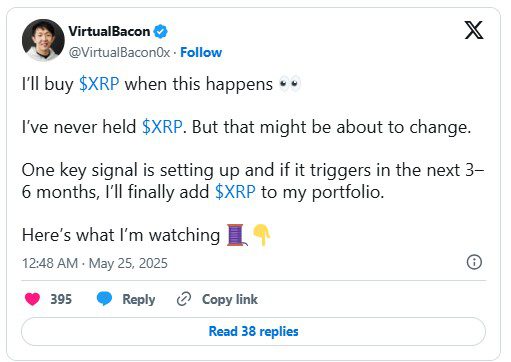
Task: Open the X logo in the top corner
Action: (x=474, y=30)
